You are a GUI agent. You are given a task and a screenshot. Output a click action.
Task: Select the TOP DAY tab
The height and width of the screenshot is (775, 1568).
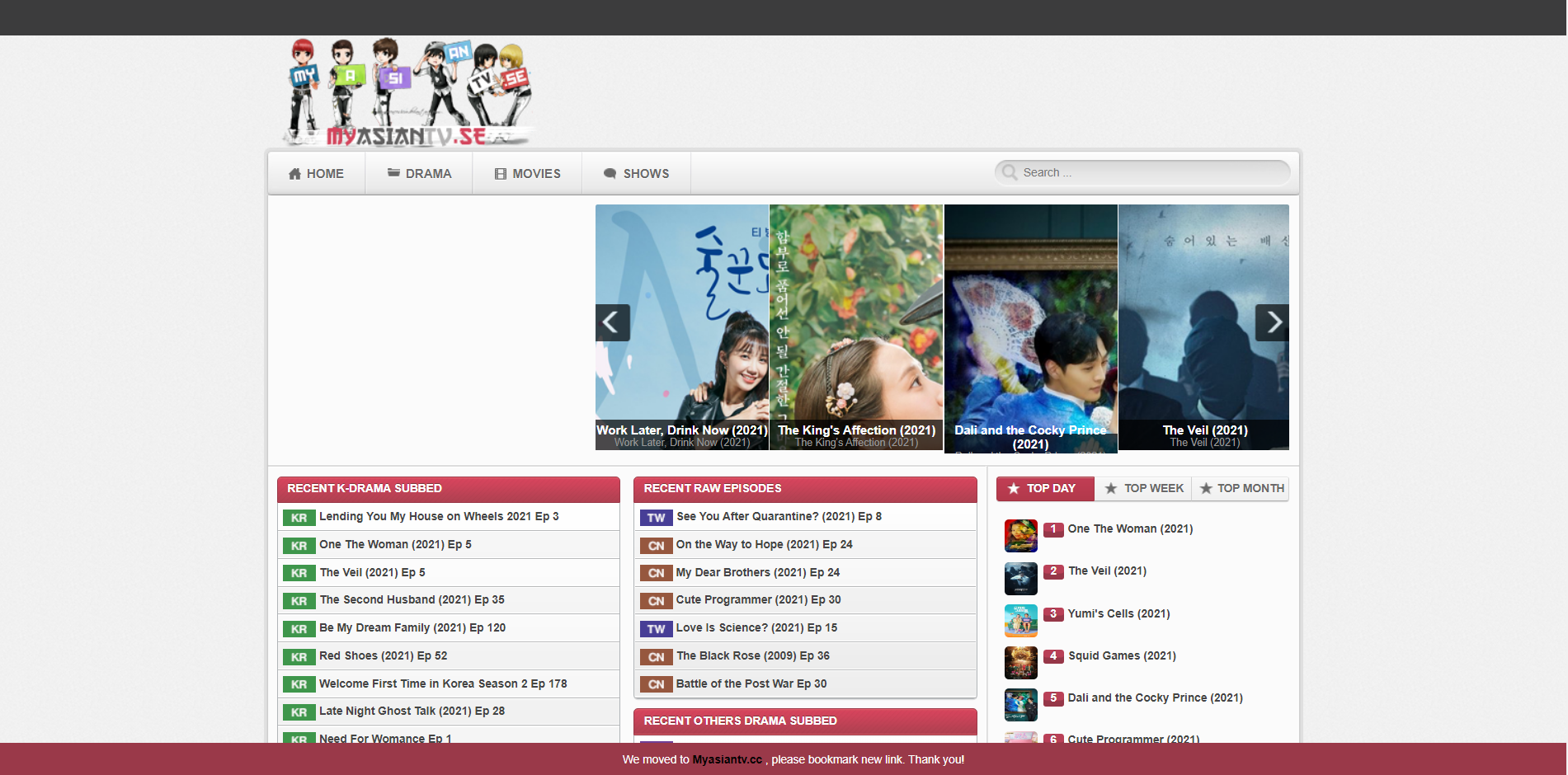pos(1044,488)
